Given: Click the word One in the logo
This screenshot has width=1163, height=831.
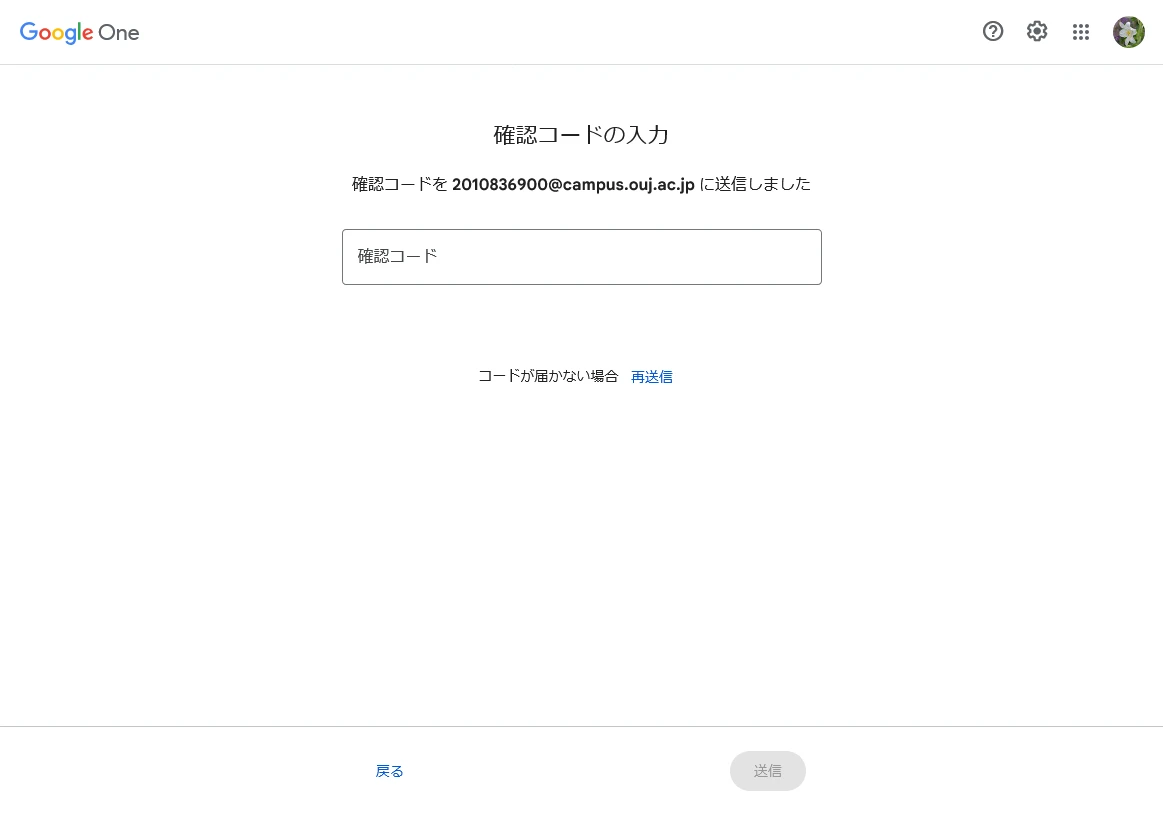Looking at the screenshot, I should click(119, 33).
